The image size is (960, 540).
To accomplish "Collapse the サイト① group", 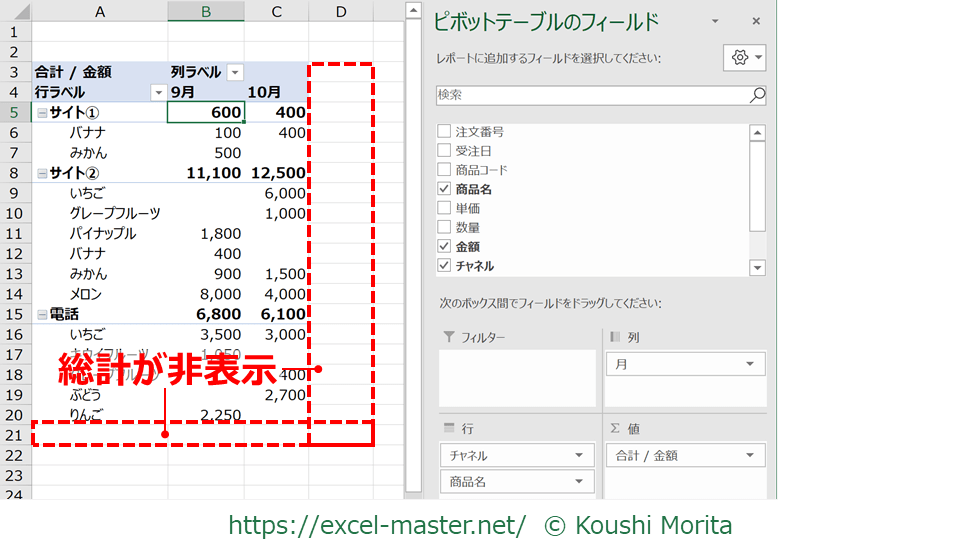I will 42,113.
